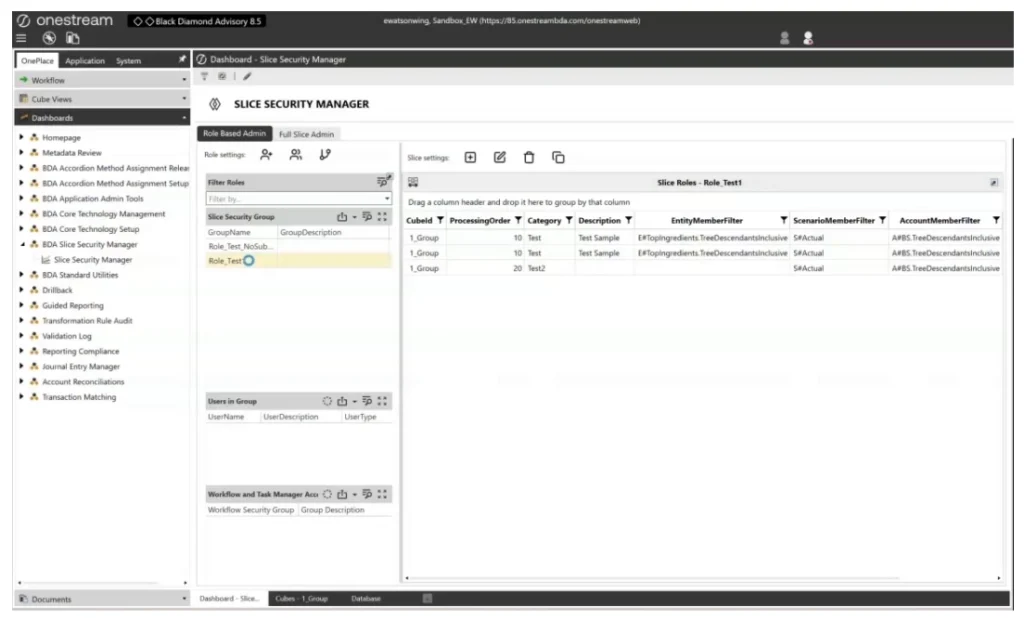Select the Role_Test_NoSub... group row
1024x619 pixels.
[x=298, y=246]
